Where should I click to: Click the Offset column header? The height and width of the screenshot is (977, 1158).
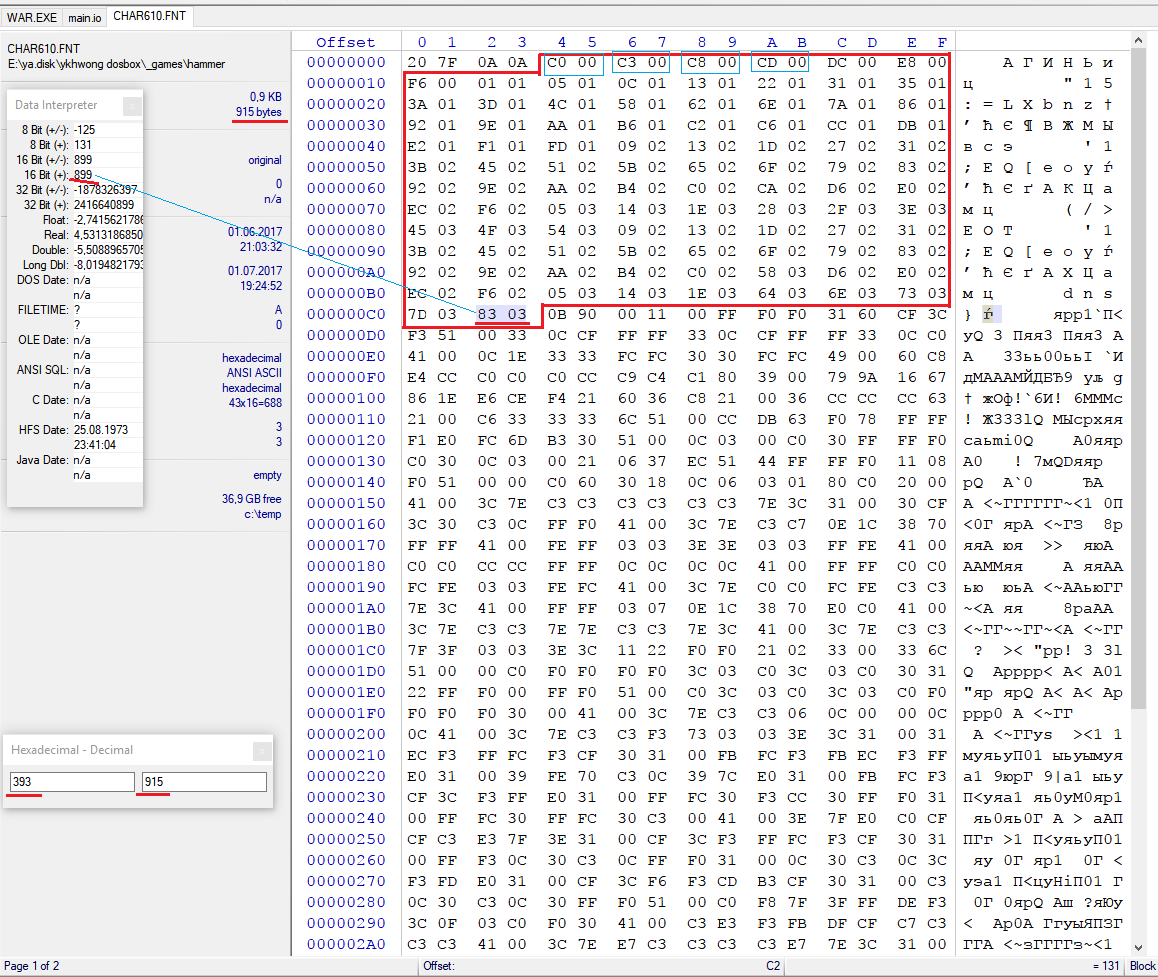[x=345, y=42]
